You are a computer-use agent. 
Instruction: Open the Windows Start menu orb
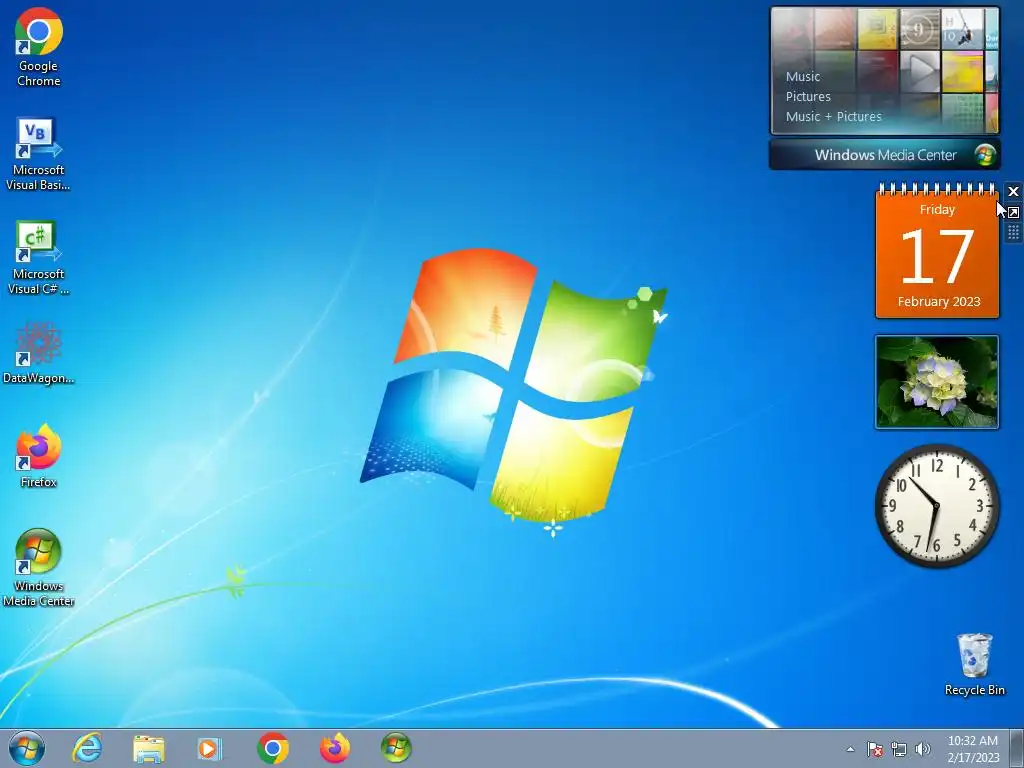27,748
